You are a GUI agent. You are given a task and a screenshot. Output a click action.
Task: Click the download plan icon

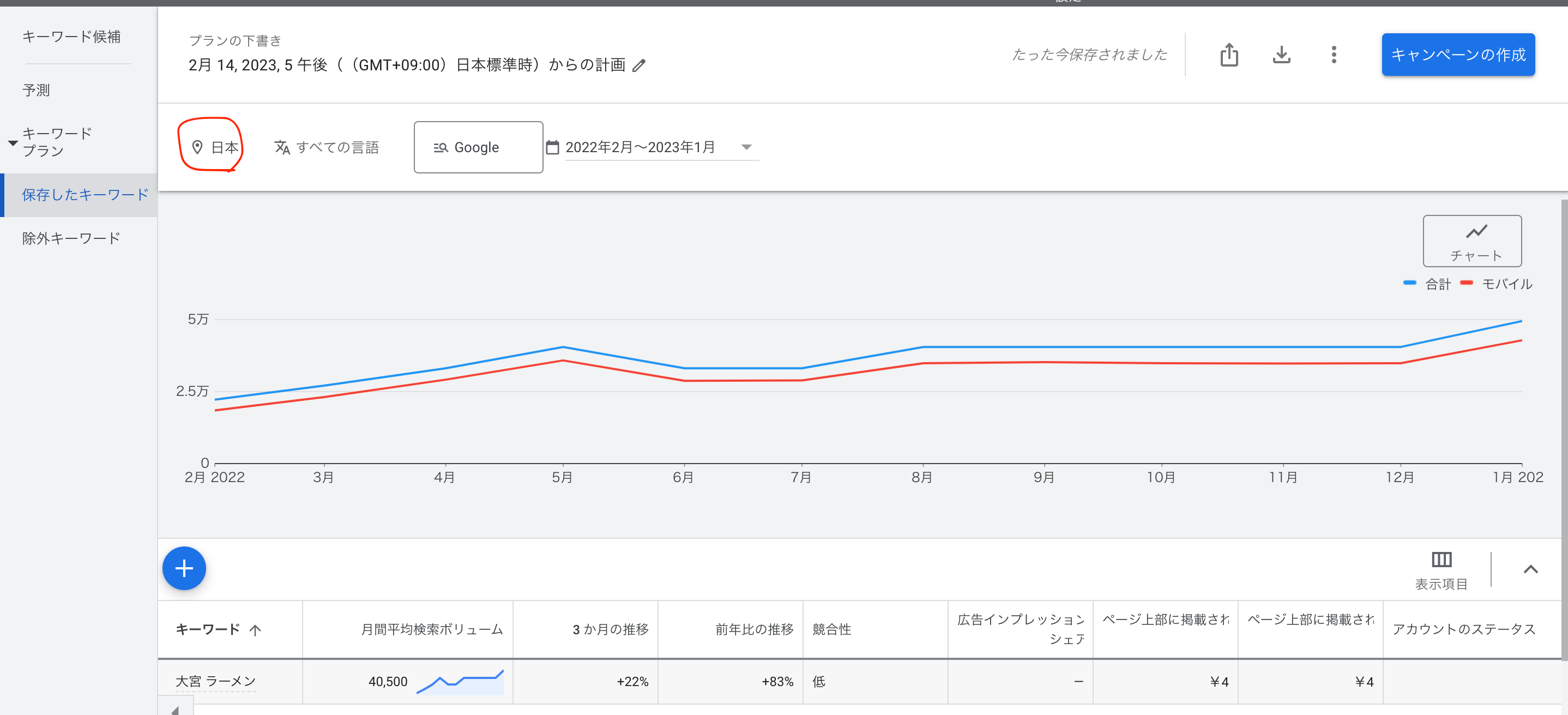coord(1281,55)
